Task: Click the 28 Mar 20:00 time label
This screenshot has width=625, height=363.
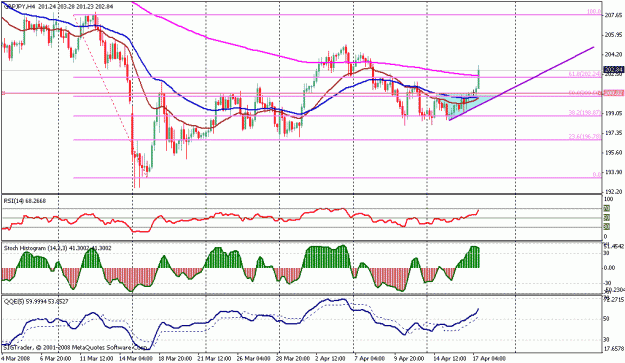Action: [x=292, y=358]
